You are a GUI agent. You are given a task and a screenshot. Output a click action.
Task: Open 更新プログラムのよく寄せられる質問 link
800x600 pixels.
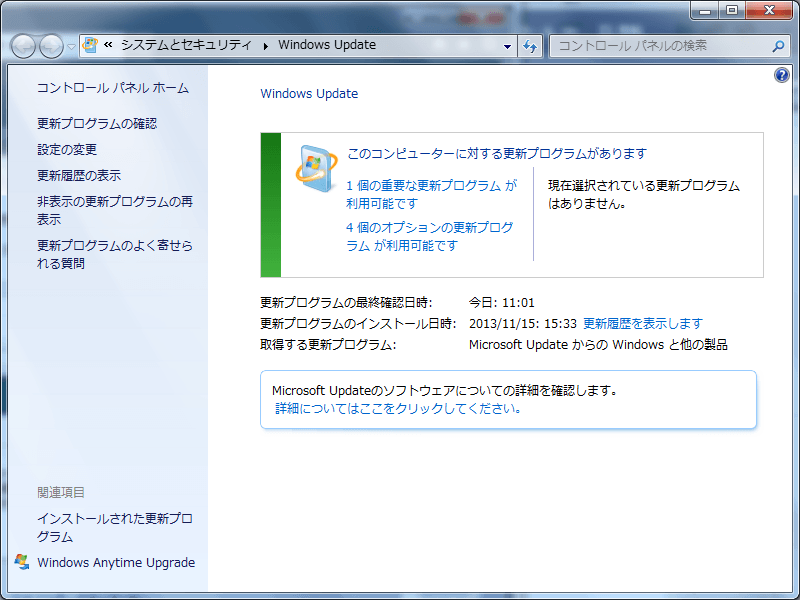[x=115, y=254]
